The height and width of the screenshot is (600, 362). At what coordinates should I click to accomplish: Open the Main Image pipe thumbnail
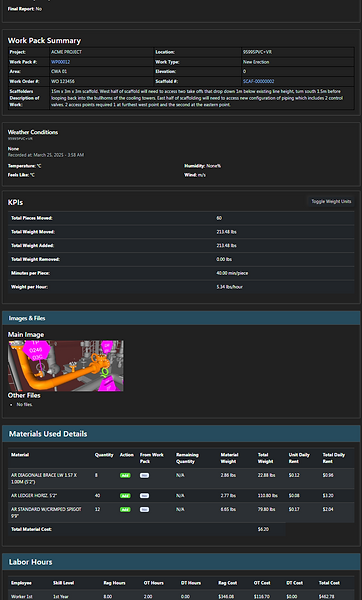(x=66, y=366)
